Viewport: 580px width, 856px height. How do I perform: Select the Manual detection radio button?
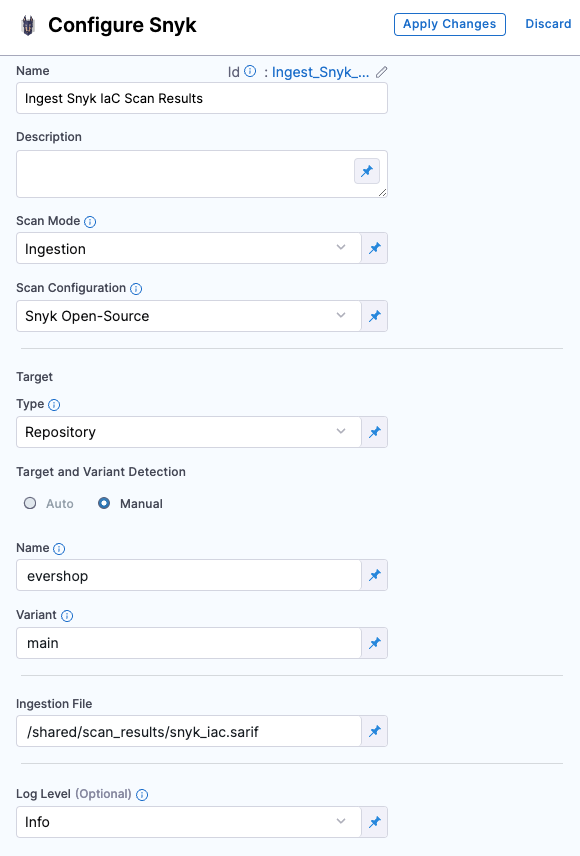coord(104,503)
